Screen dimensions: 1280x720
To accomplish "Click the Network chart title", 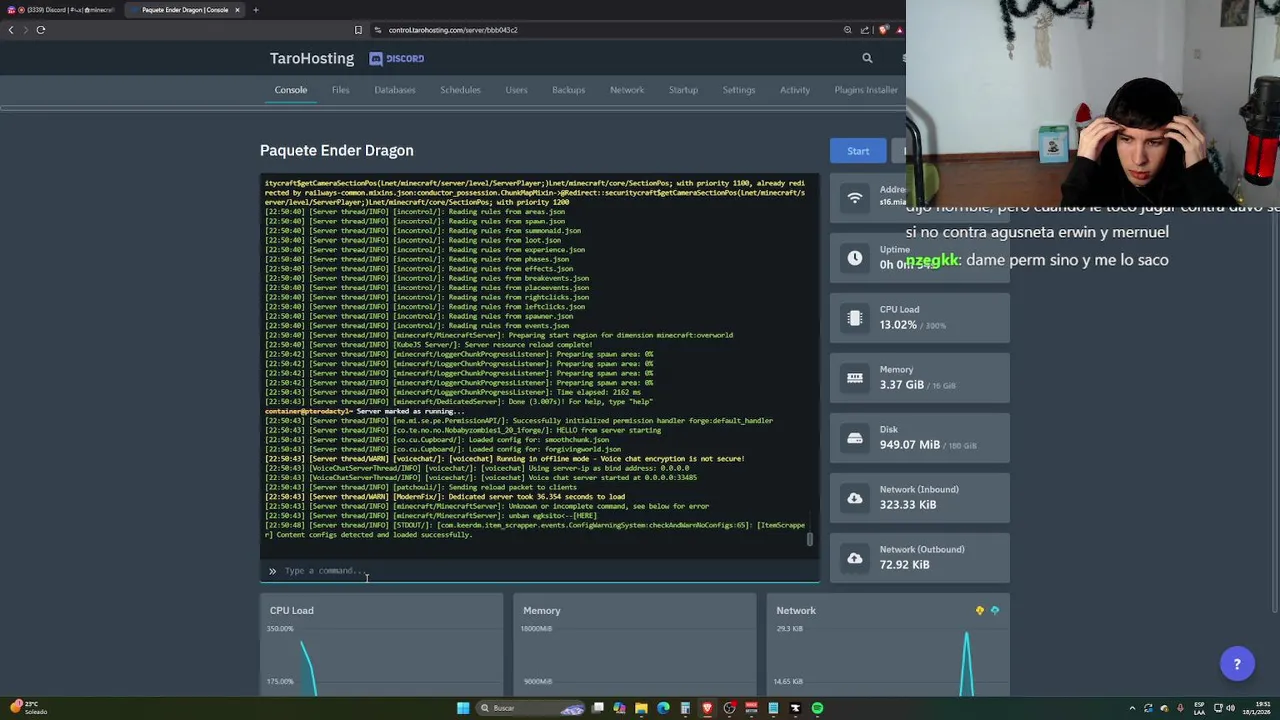I will [x=796, y=610].
